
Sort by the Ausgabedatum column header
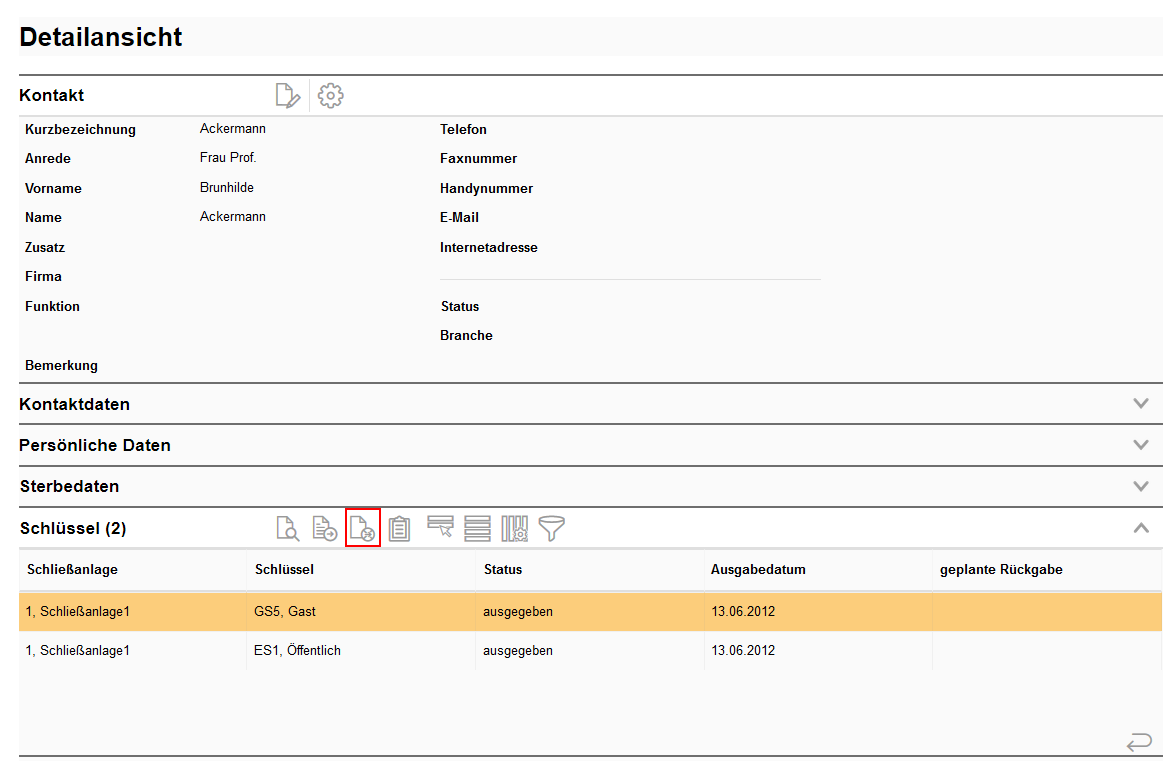coord(758,570)
